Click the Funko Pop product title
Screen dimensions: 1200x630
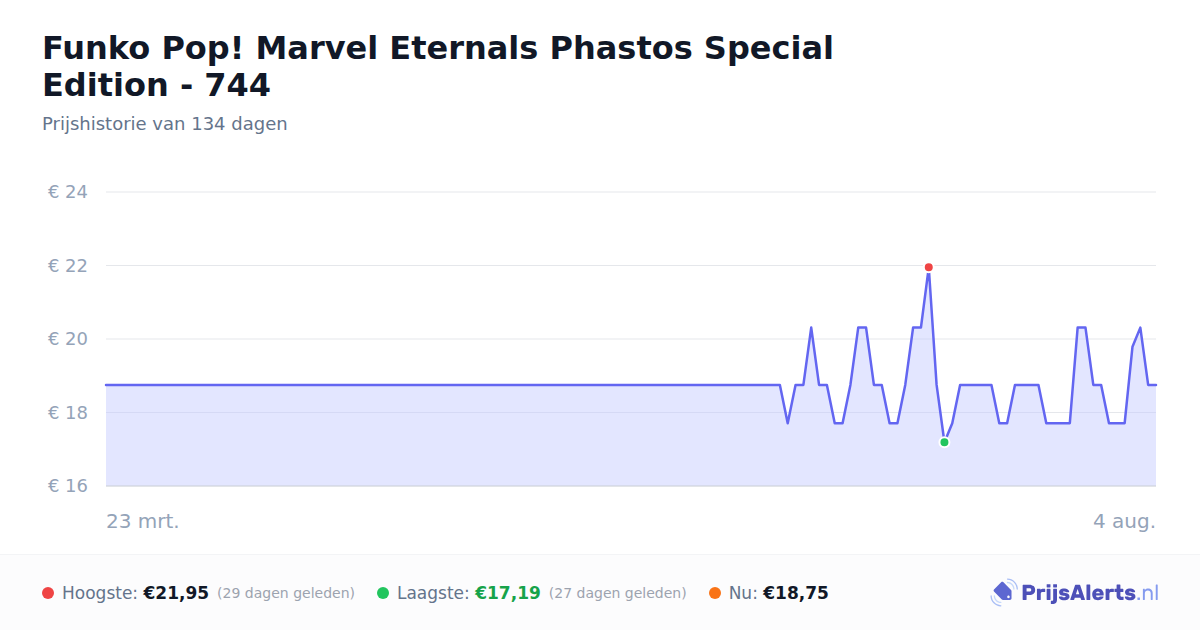tap(438, 66)
